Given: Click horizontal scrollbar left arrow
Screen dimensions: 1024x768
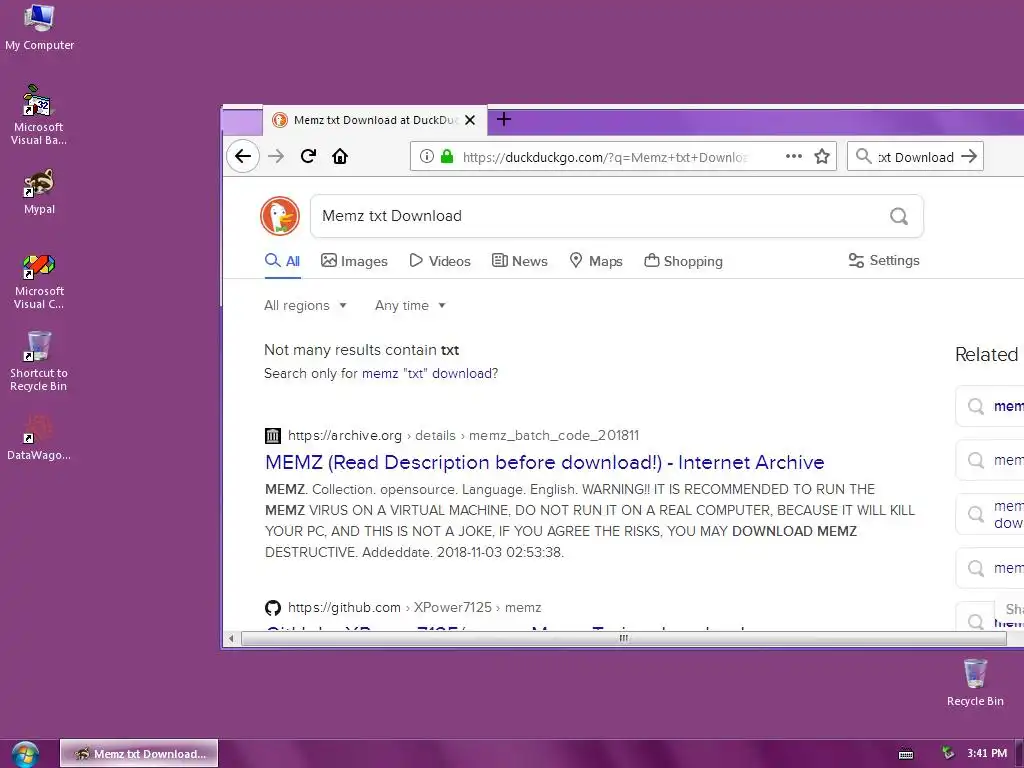Looking at the screenshot, I should pos(231,638).
